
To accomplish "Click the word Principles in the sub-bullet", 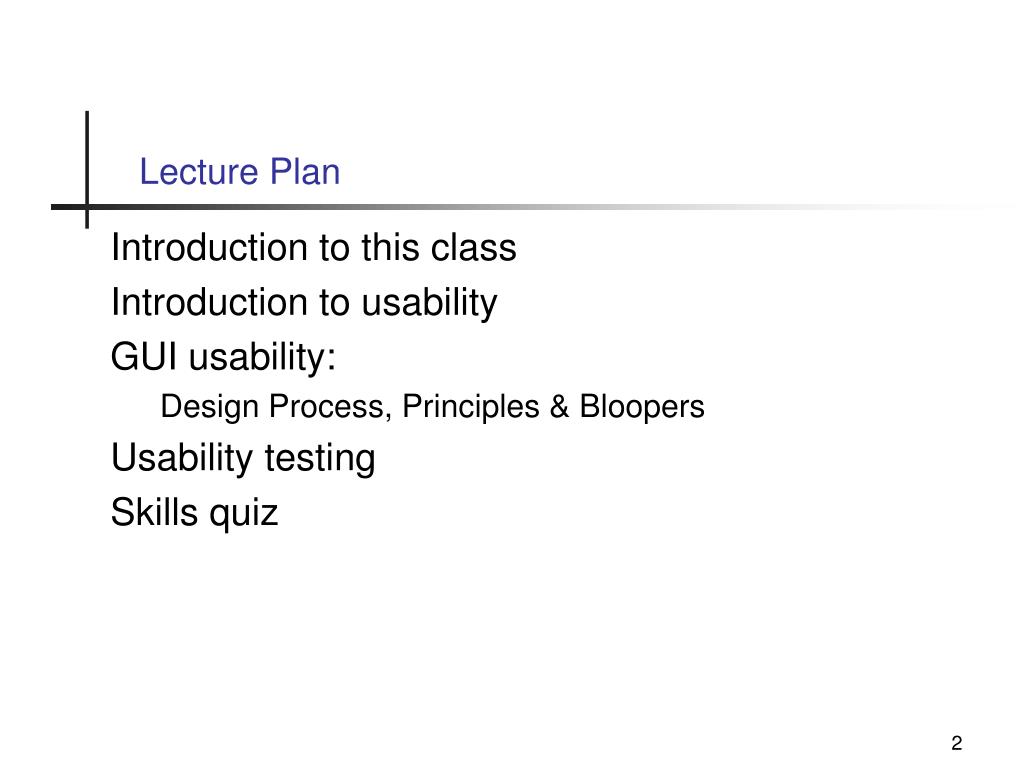I will (470, 406).
